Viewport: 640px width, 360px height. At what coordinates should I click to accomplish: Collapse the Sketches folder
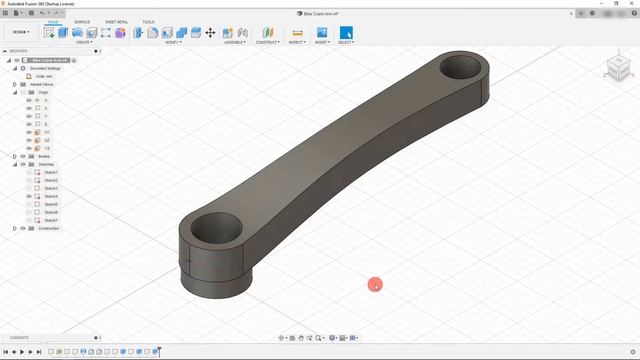(15, 164)
